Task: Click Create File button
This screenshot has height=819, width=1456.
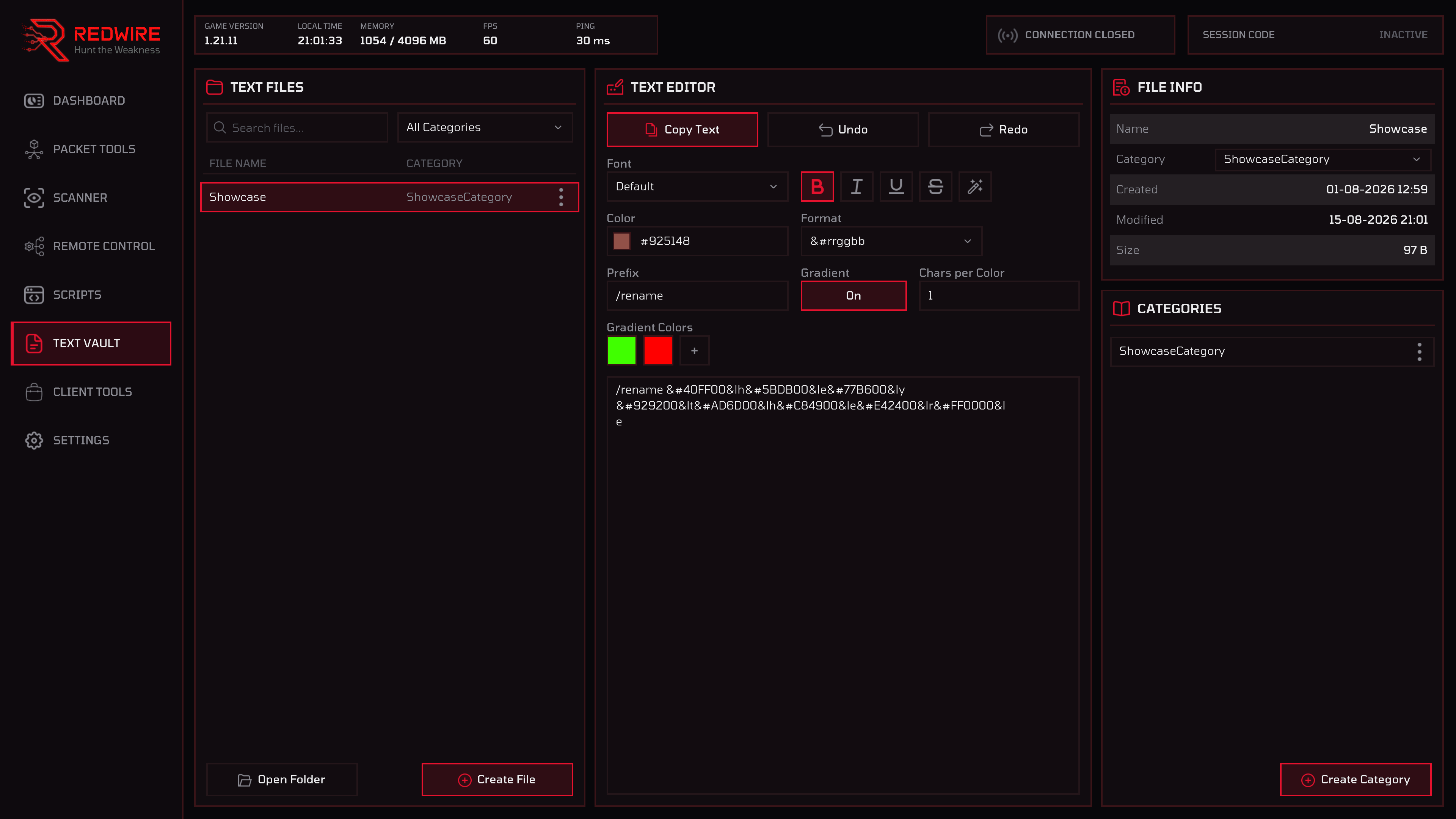Action: click(x=497, y=780)
